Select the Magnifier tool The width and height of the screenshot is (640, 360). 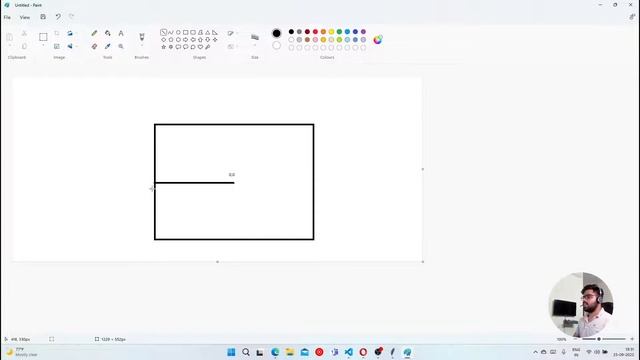pyautogui.click(x=121, y=47)
